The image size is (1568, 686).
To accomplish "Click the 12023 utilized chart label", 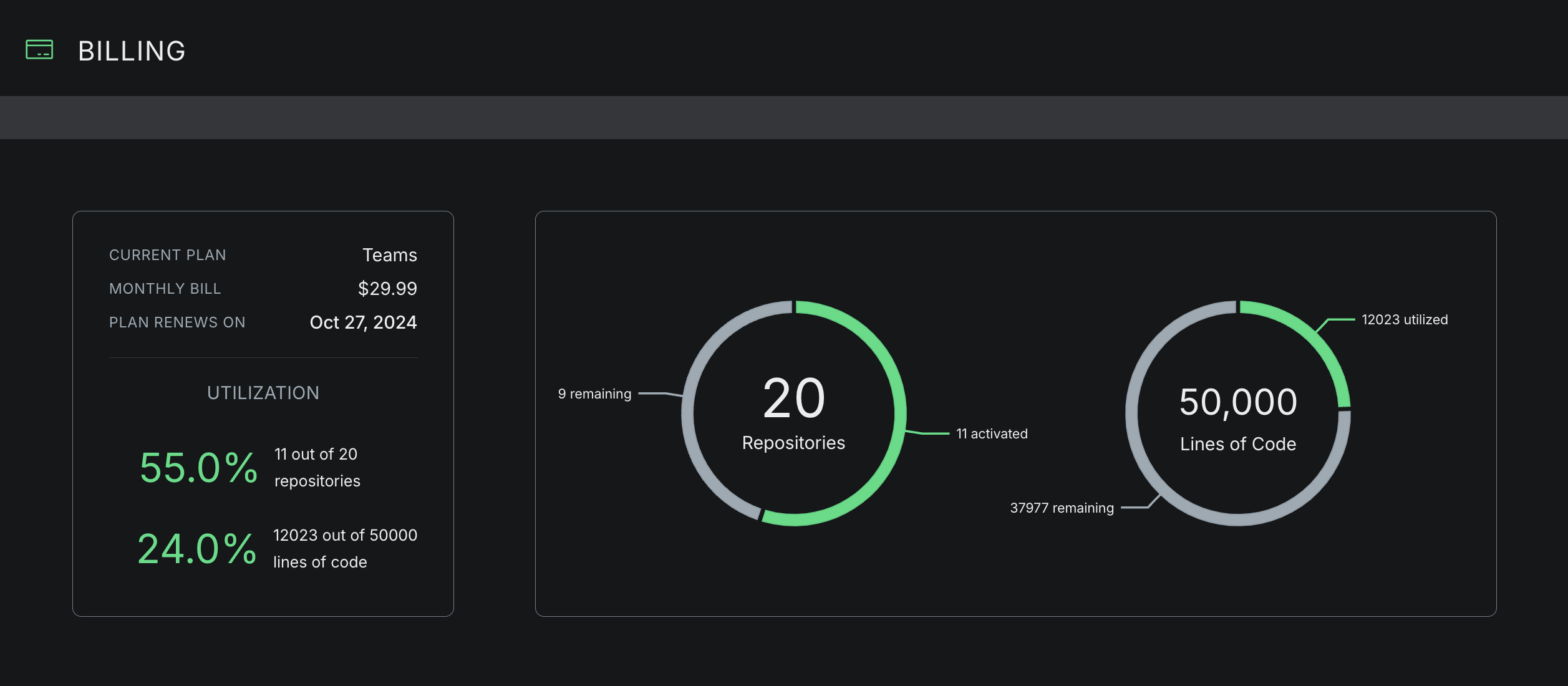I will tap(1405, 320).
